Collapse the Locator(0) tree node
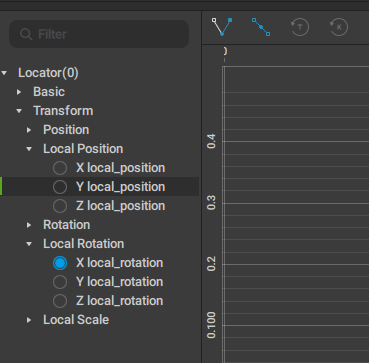Screen dimensions: 369x363 pos(4,73)
